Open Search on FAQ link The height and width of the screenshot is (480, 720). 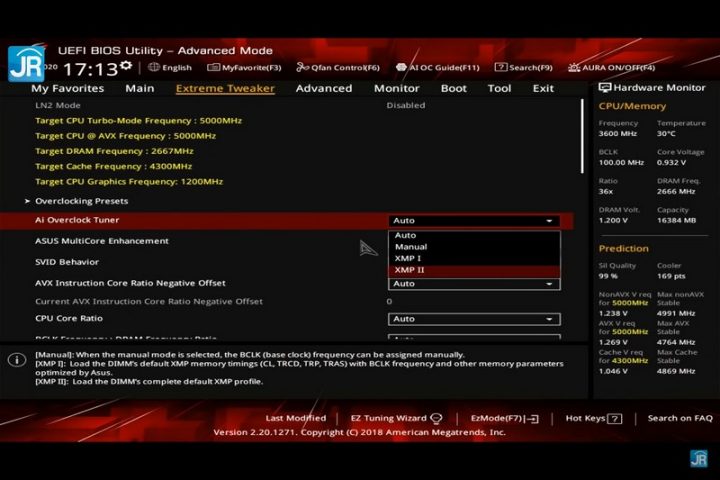[680, 418]
